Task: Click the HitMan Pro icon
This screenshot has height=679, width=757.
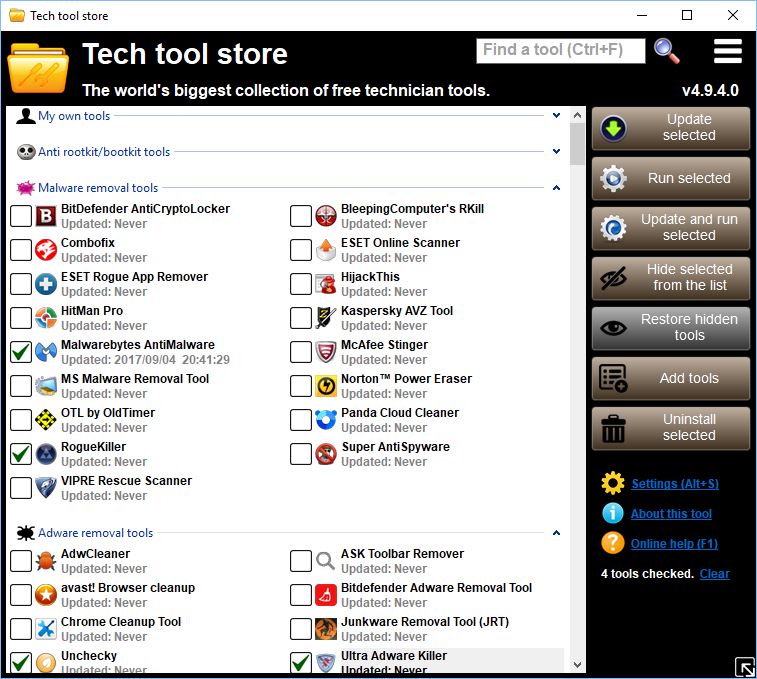Action: pyautogui.click(x=46, y=318)
